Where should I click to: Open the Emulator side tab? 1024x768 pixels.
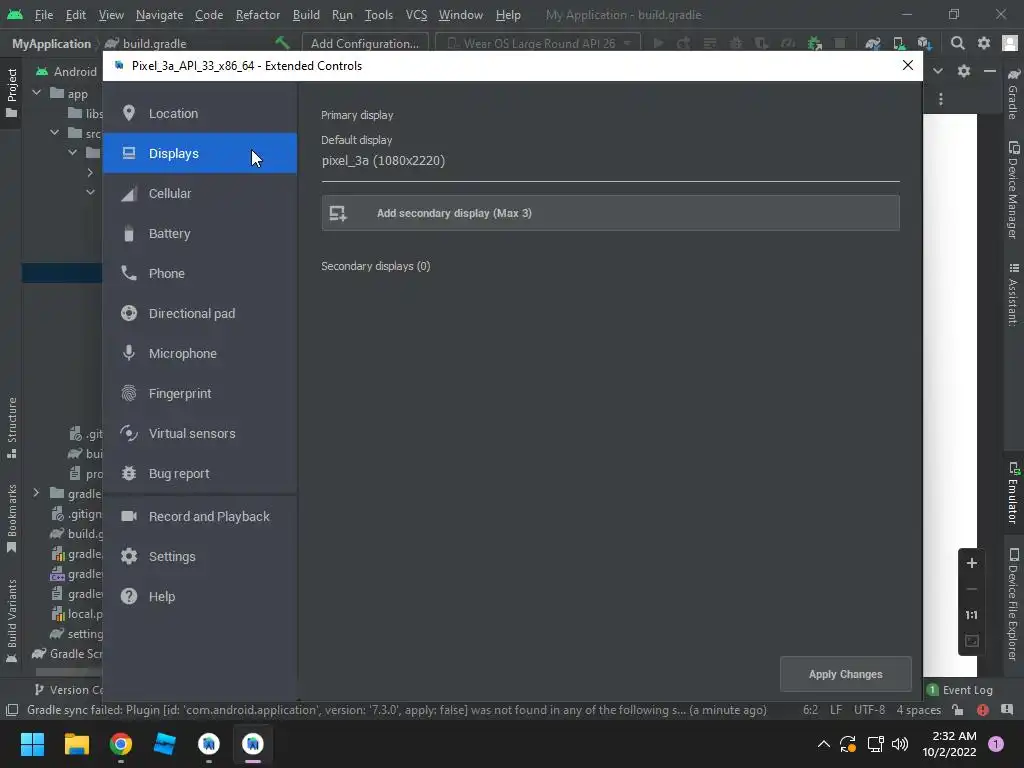(1013, 493)
